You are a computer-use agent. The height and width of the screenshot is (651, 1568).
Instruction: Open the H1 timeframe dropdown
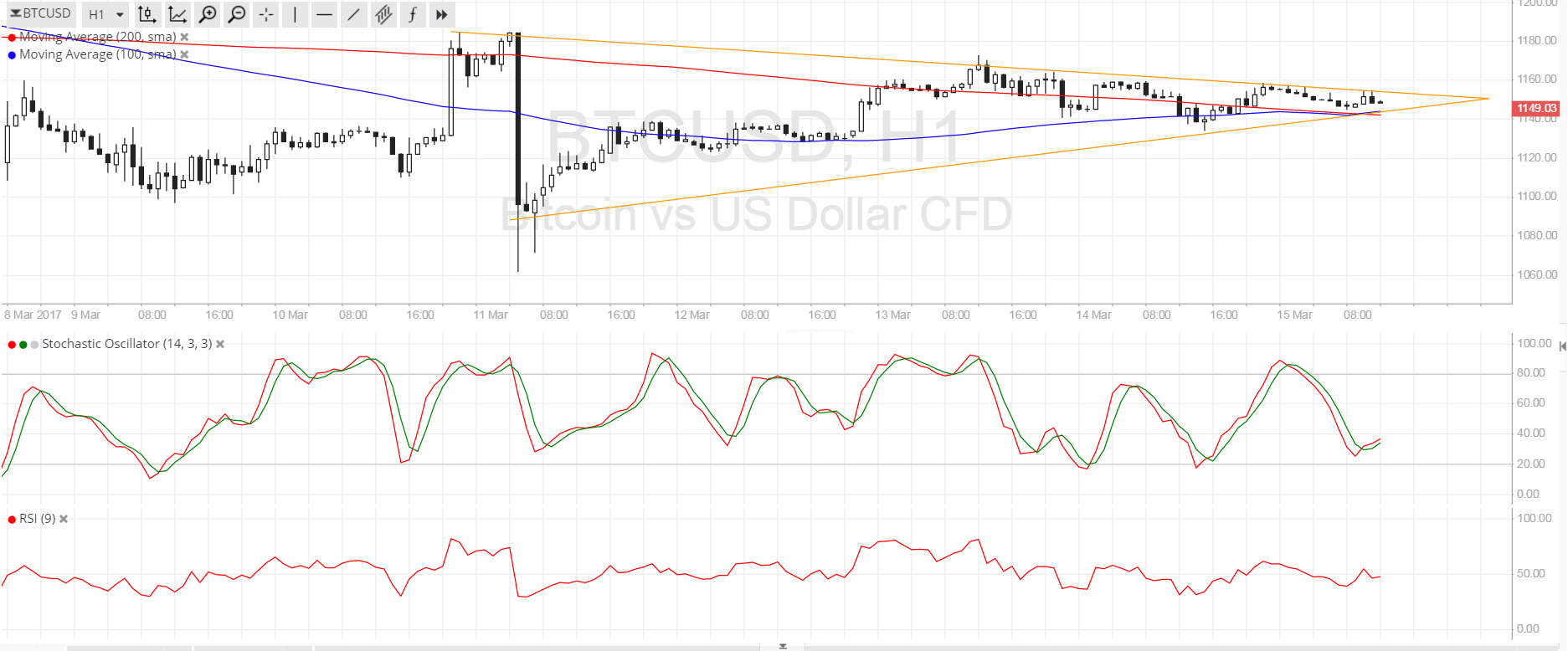(106, 14)
